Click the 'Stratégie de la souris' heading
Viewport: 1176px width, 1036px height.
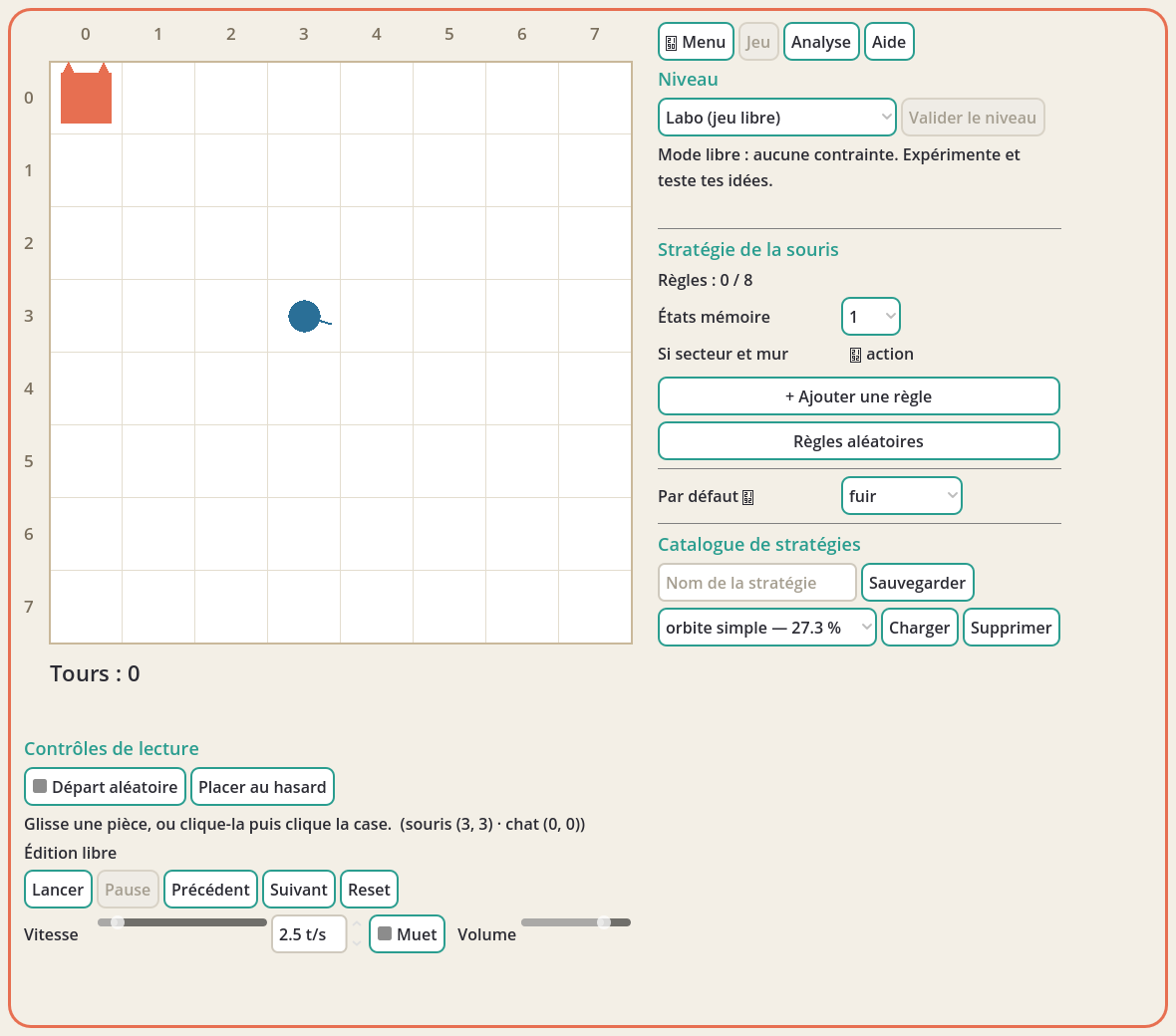747,250
